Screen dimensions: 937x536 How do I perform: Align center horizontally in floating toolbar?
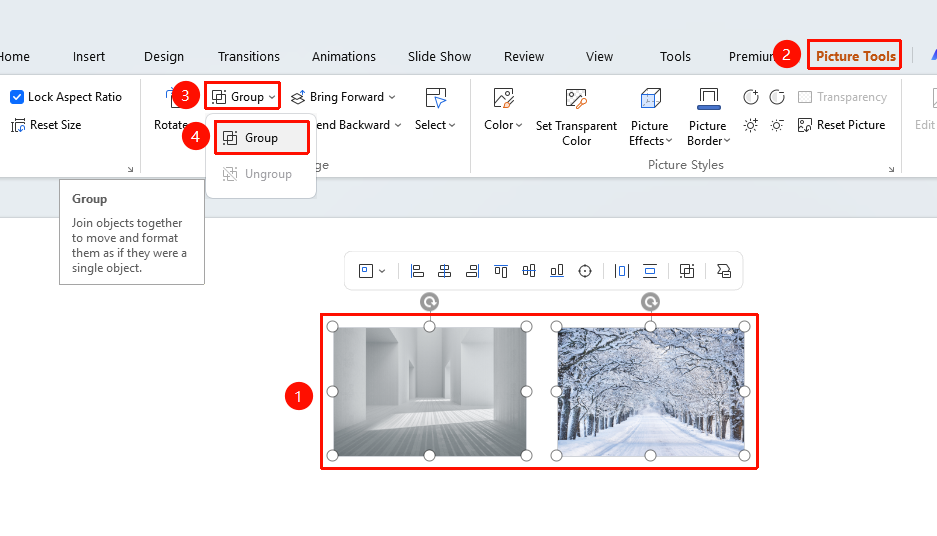(445, 271)
